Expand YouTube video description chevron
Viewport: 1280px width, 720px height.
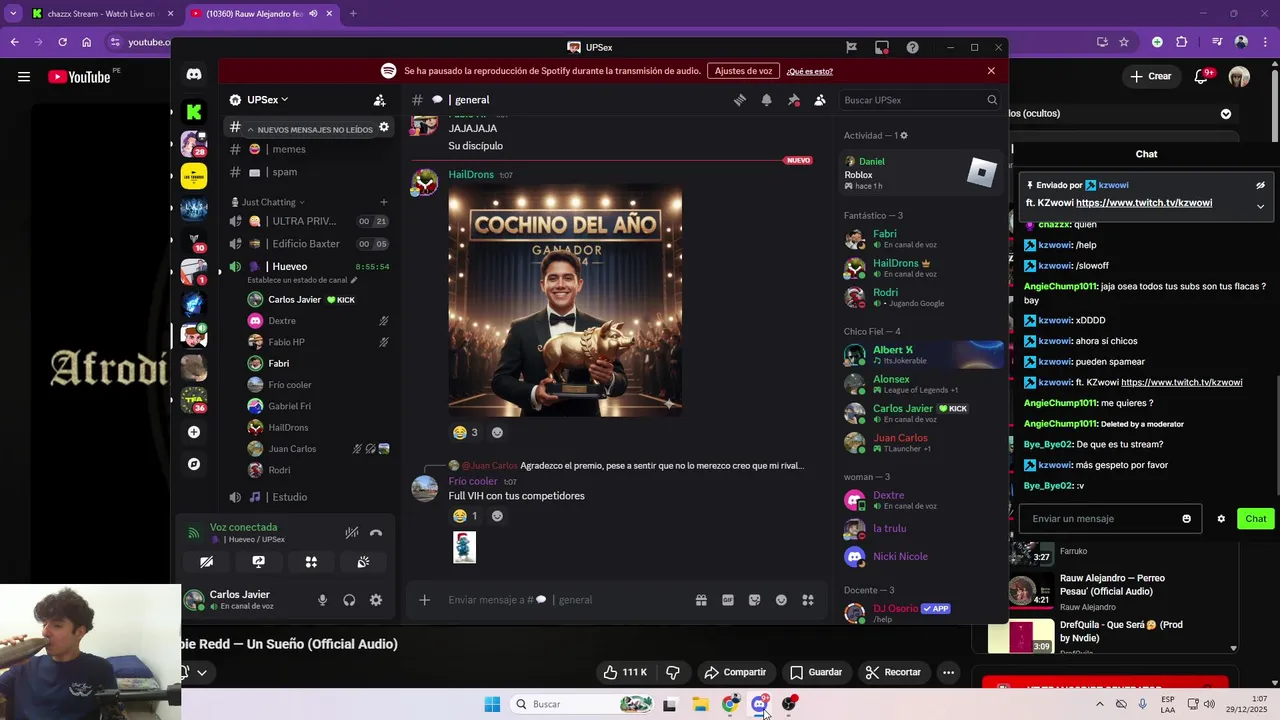tap(201, 672)
